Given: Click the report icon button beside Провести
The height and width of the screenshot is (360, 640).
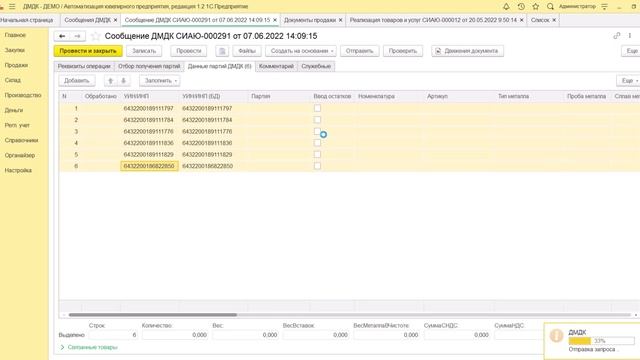Looking at the screenshot, I should click(x=222, y=51).
